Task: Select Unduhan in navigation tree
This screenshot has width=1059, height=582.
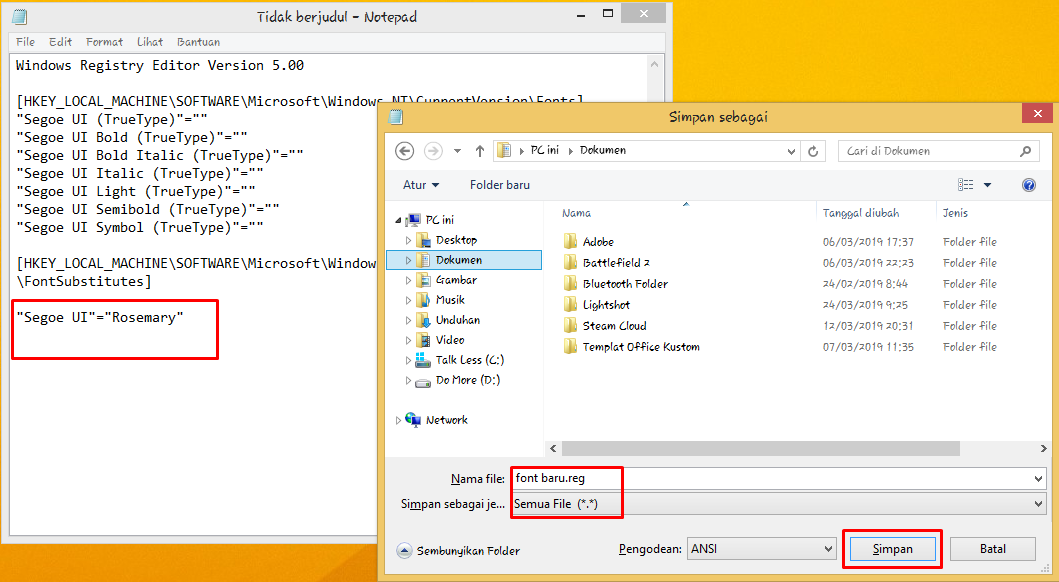Action: 458,320
